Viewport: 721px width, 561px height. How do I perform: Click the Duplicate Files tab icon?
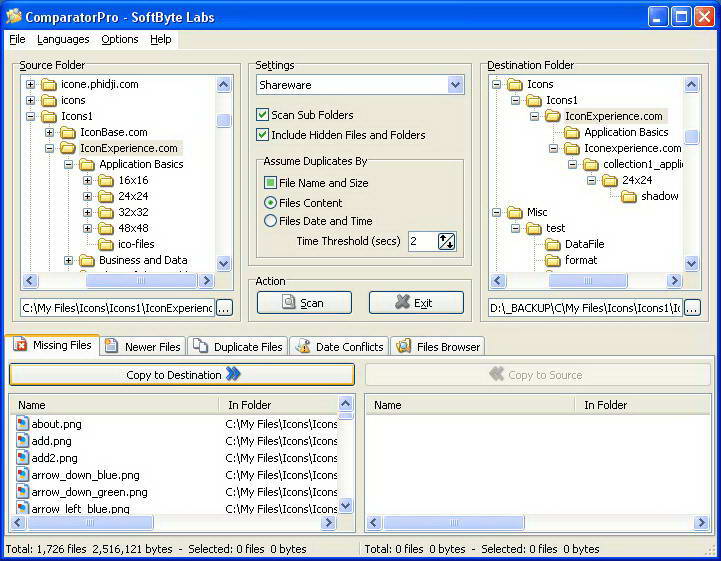(200, 346)
